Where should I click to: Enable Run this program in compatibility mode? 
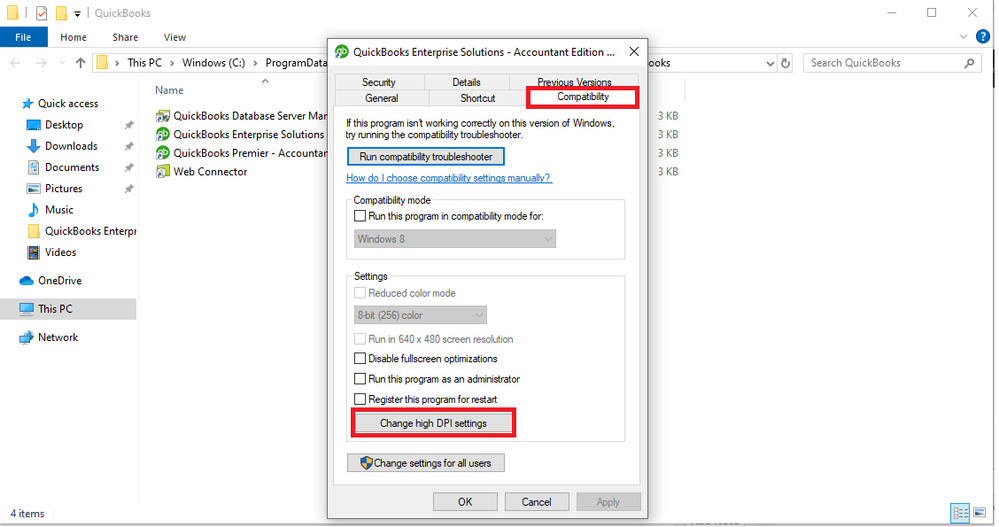pyautogui.click(x=360, y=216)
